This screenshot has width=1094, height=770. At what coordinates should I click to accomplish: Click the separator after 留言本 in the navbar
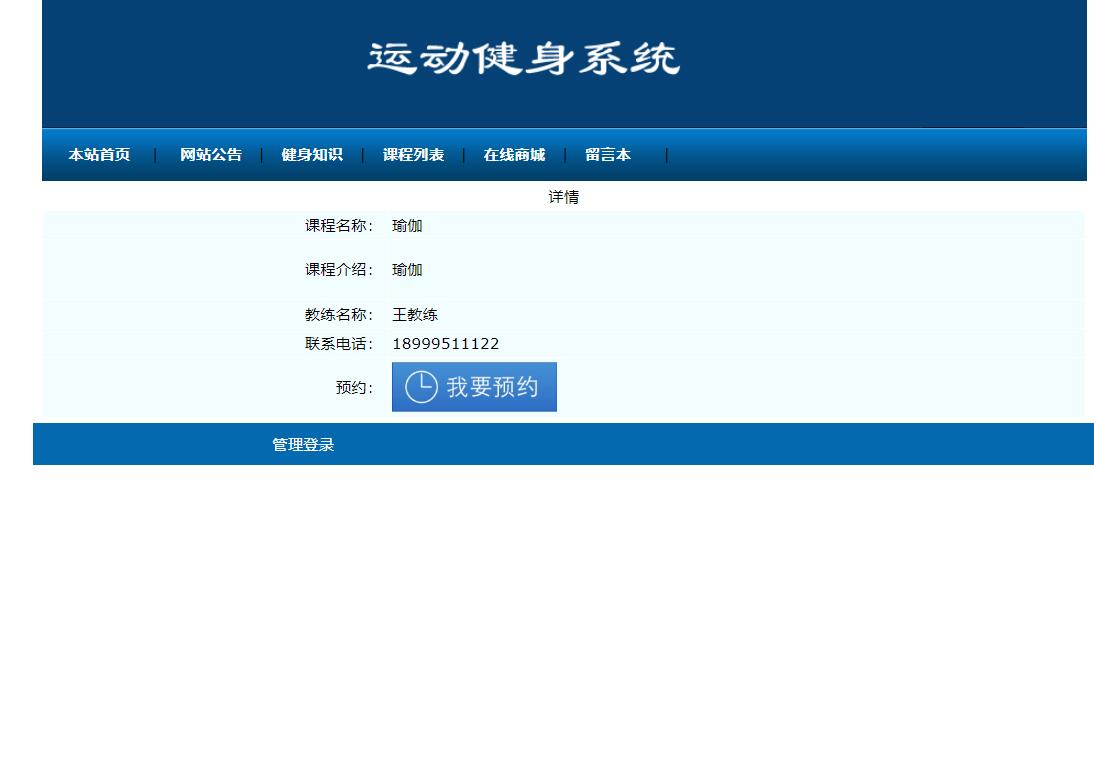point(666,155)
